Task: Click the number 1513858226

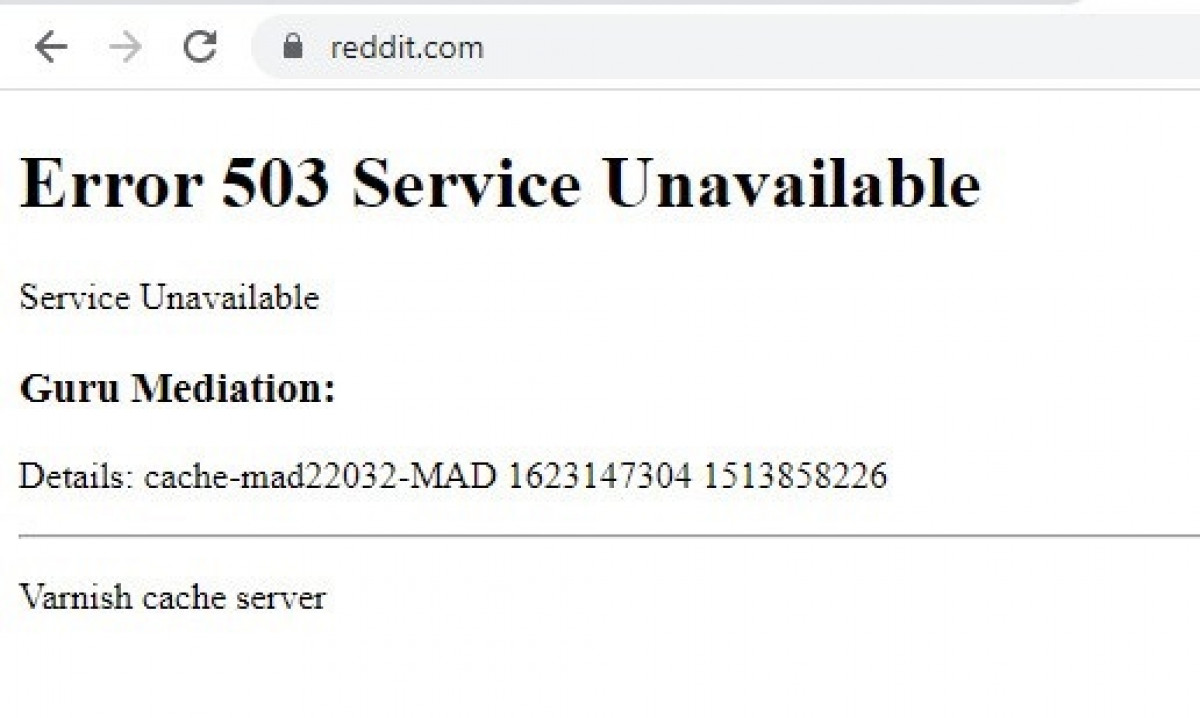Action: (x=795, y=475)
